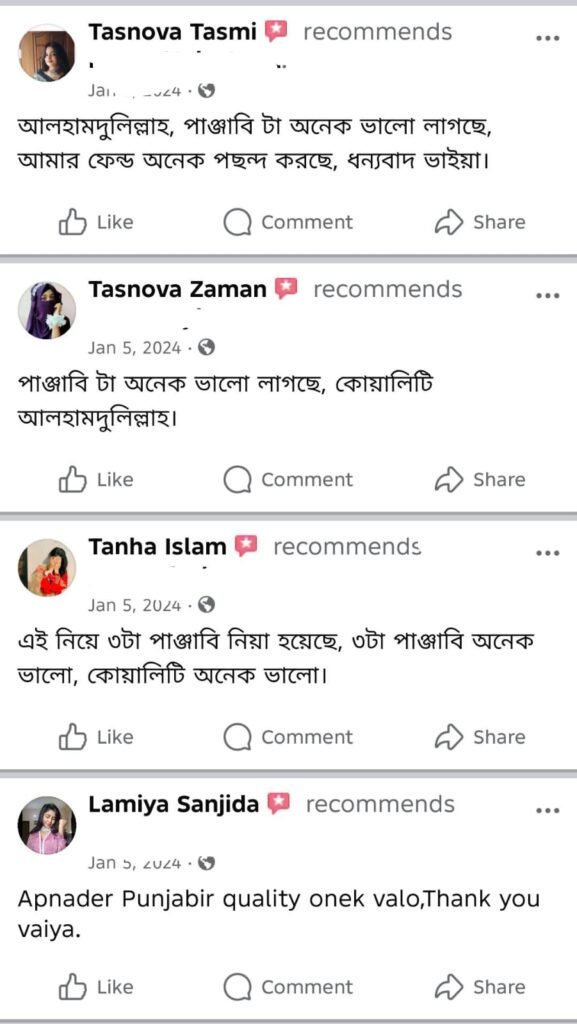The width and height of the screenshot is (577, 1024).
Task: Click the Comment bubble icon under Tasnova Zaman's review
Action: 237,479
